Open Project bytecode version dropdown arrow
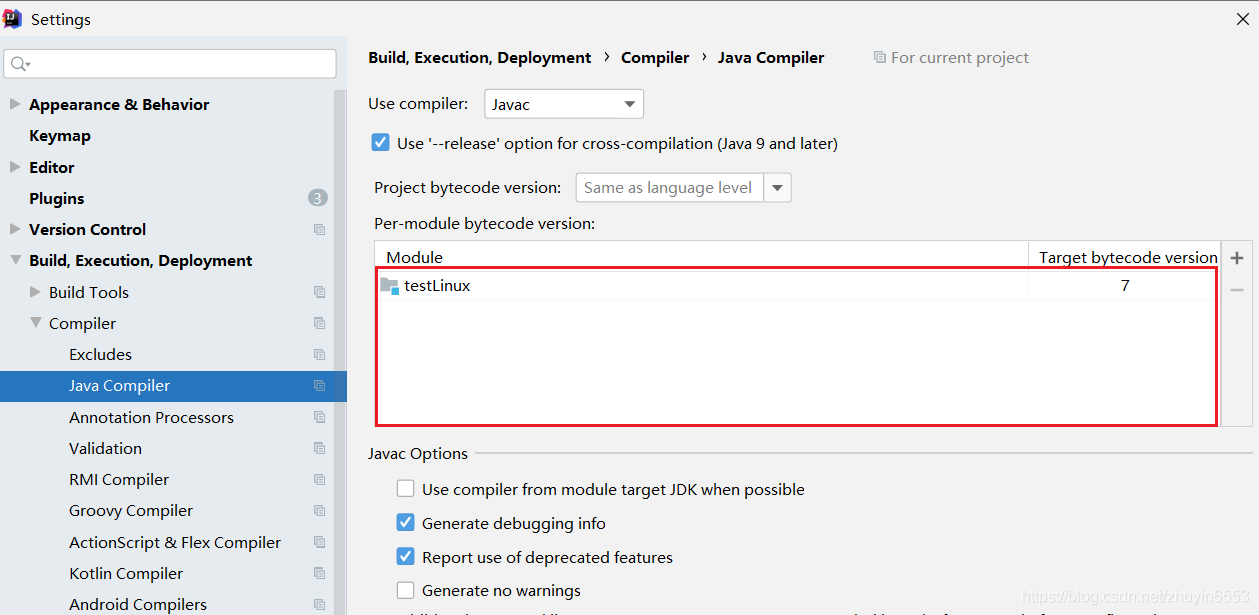Screen dimensions: 1259x615 coord(777,188)
